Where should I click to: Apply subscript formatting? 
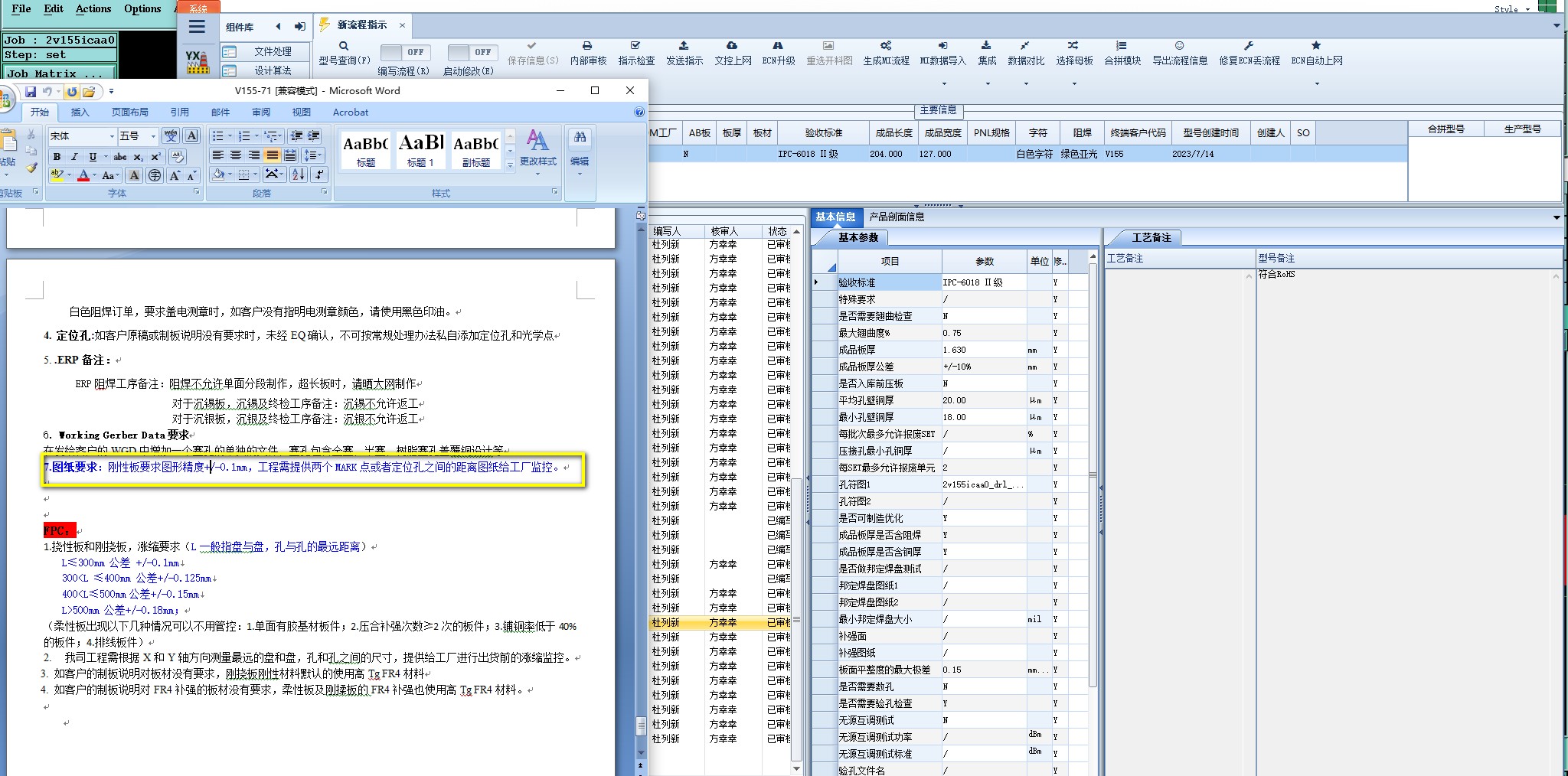click(139, 157)
